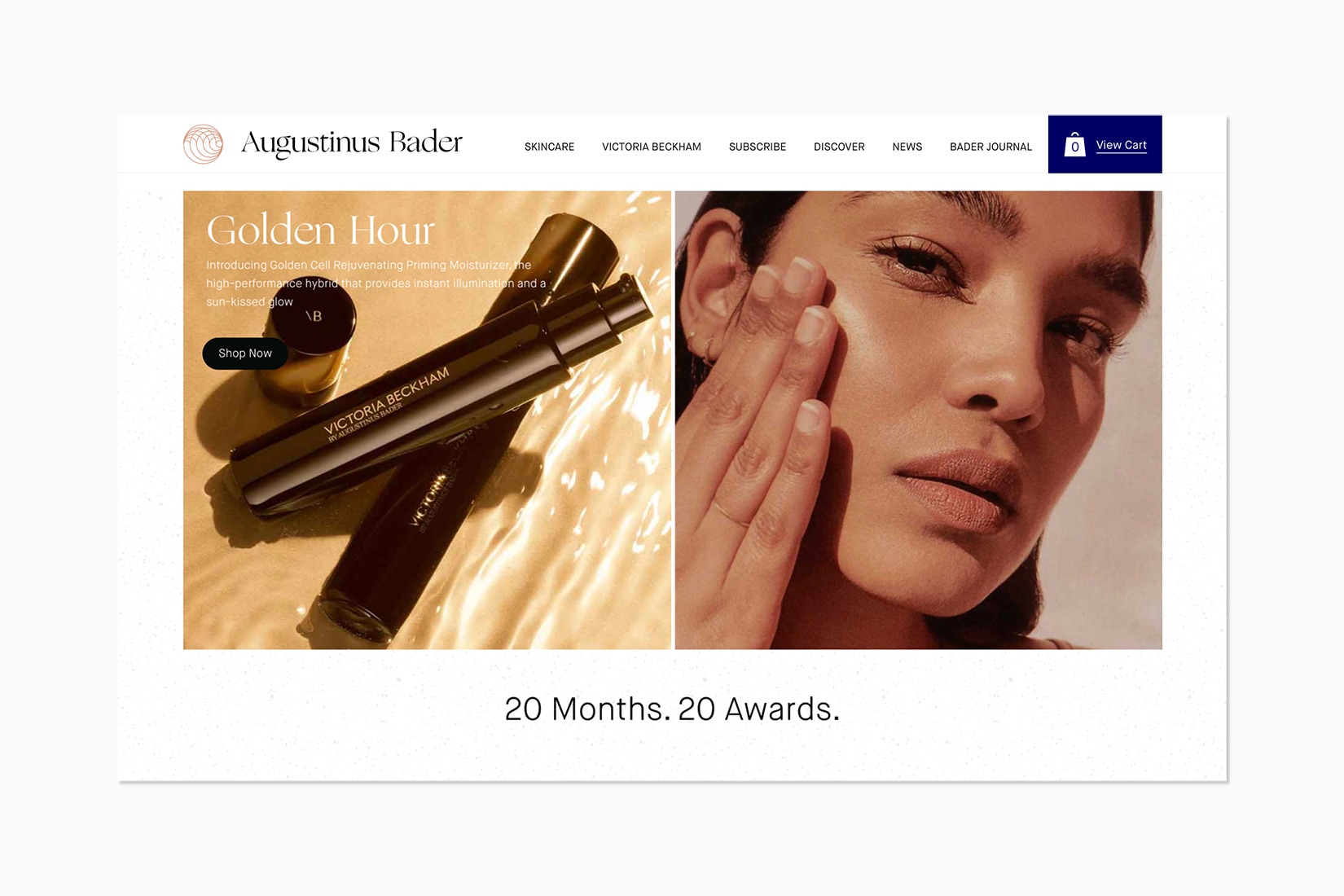Viewport: 1344px width, 896px height.
Task: Open the Skincare menu
Action: click(549, 147)
